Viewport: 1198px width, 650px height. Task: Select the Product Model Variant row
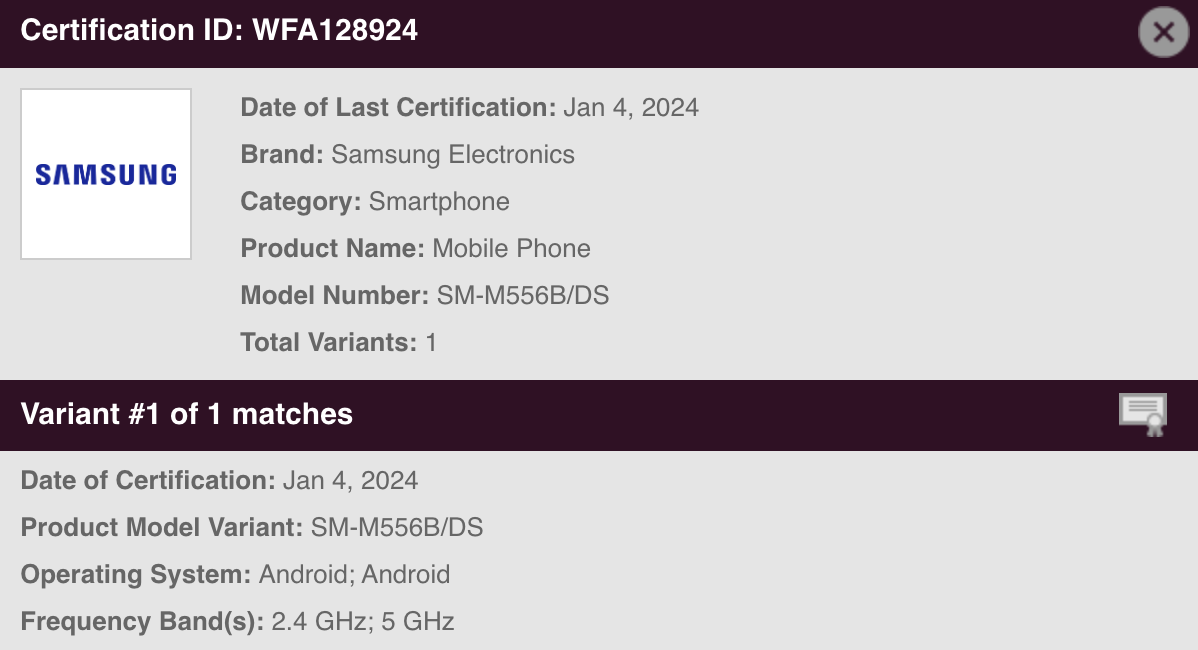point(252,527)
